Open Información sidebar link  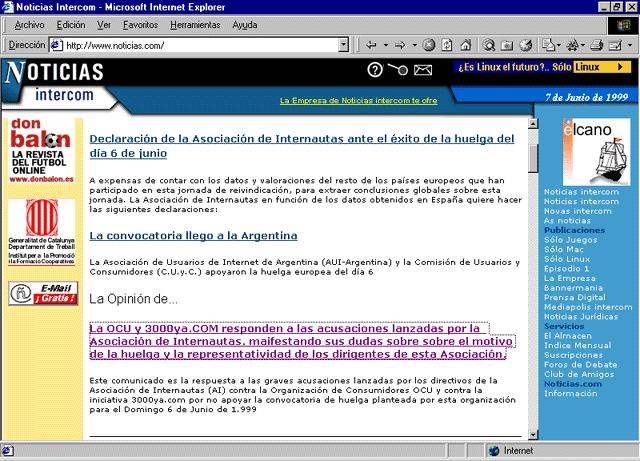[571, 393]
